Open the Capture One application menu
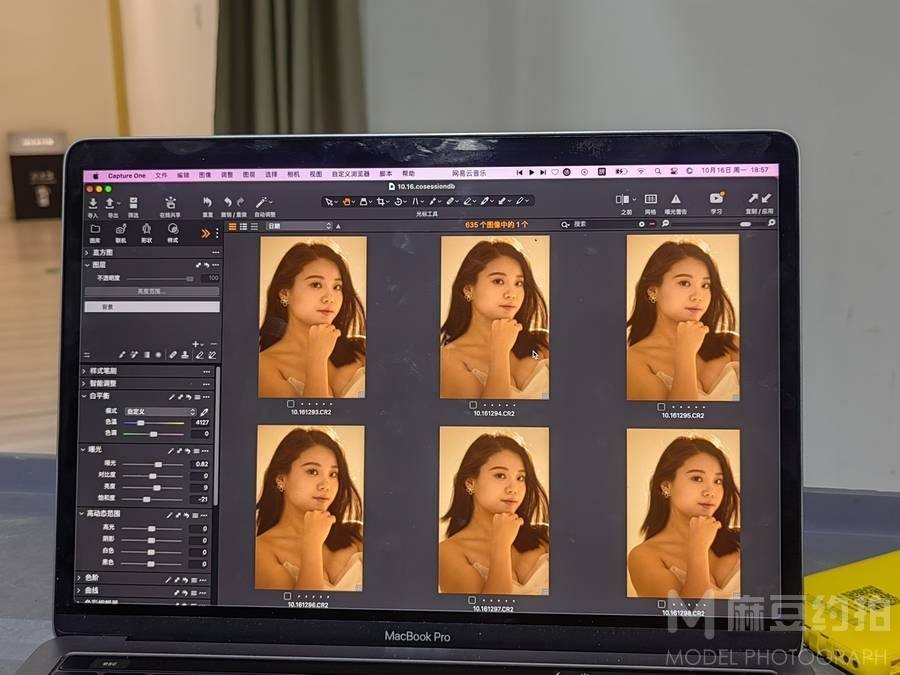Image resolution: width=900 pixels, height=675 pixels. [x=127, y=176]
